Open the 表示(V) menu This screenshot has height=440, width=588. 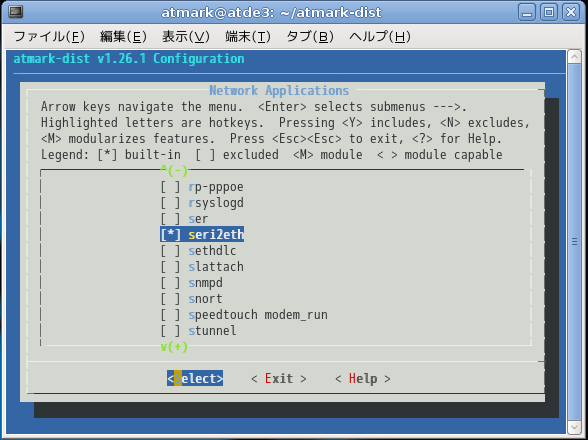coord(186,36)
